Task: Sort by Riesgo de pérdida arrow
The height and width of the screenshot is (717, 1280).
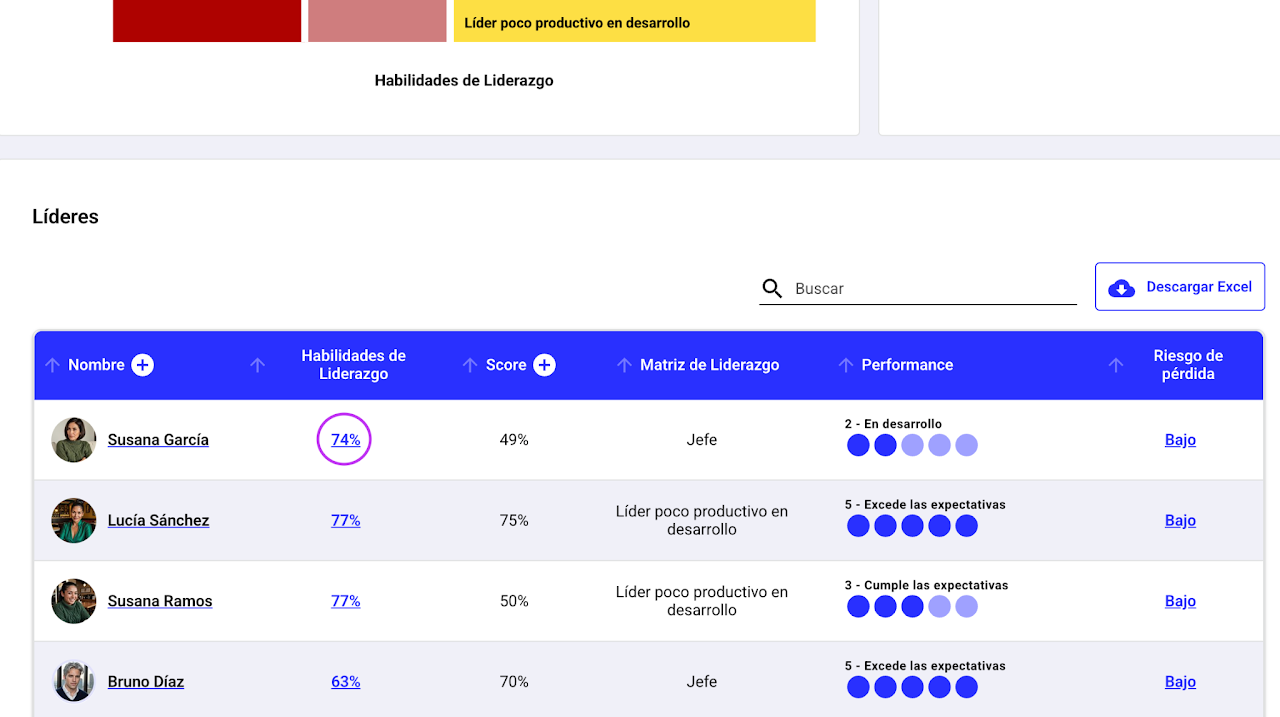Action: (x=1116, y=365)
